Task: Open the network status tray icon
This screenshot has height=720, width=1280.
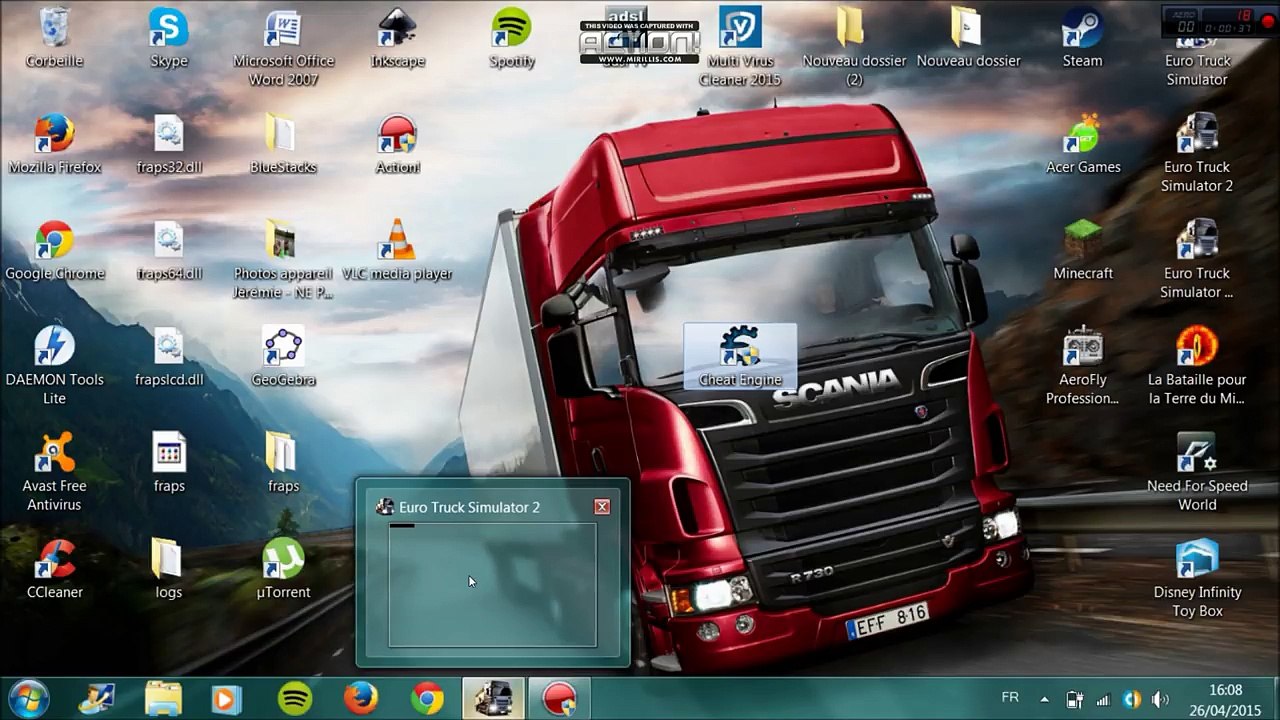Action: point(1103,699)
